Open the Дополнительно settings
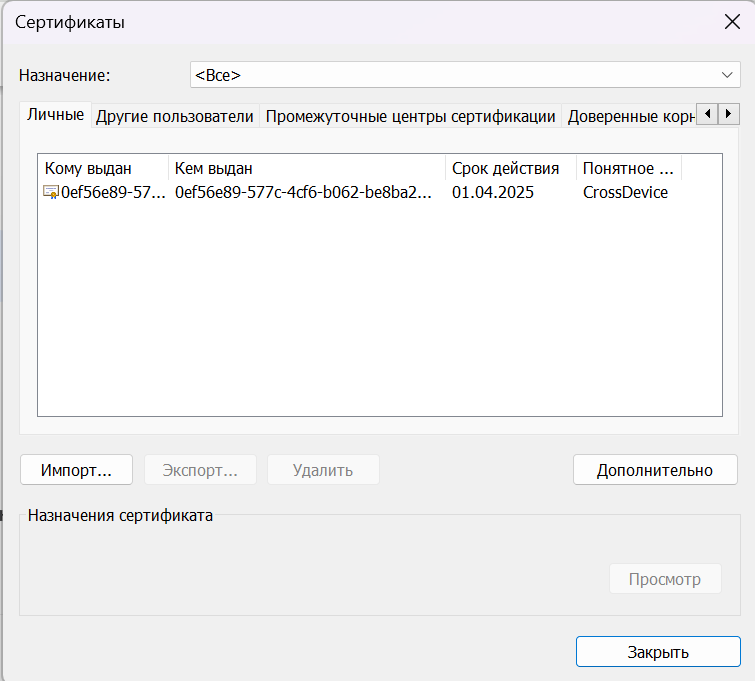 click(x=654, y=470)
